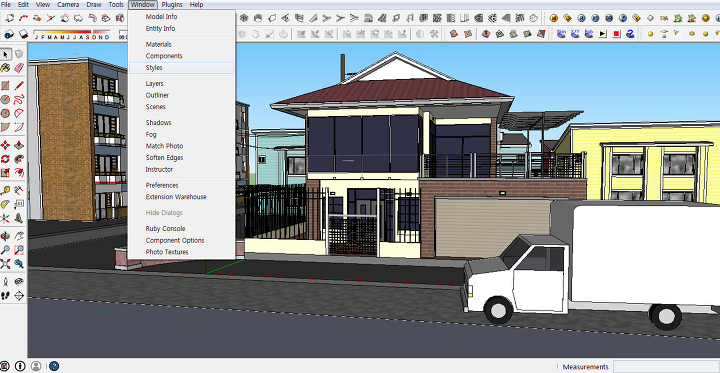Screen dimensions: 720x373
Task: Select the Zoom Window tool
Action: (x=19, y=250)
